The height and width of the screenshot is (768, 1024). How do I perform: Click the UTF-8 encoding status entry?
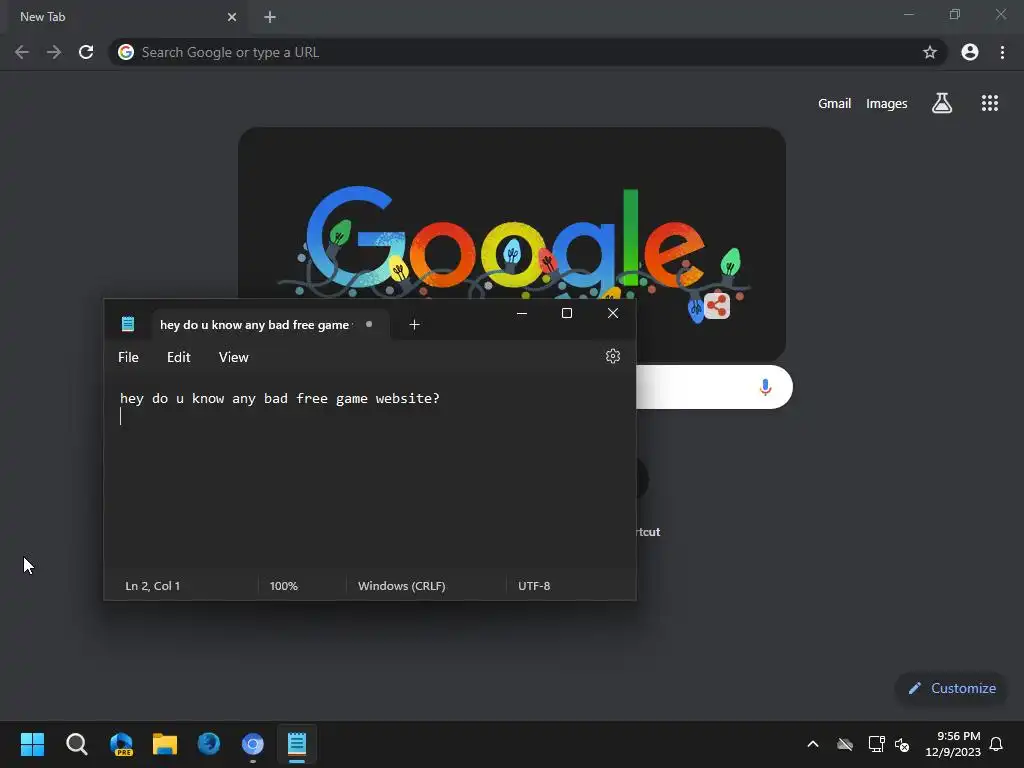pyautogui.click(x=534, y=586)
